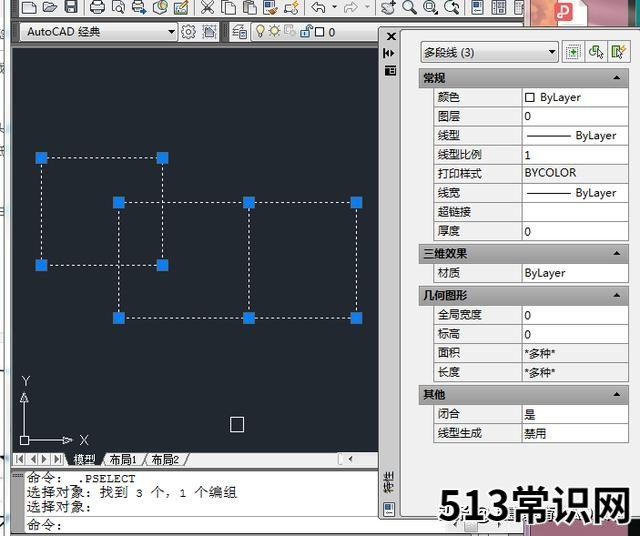The height and width of the screenshot is (536, 640).
Task: Switch to the 模型 tab
Action: (x=84, y=459)
